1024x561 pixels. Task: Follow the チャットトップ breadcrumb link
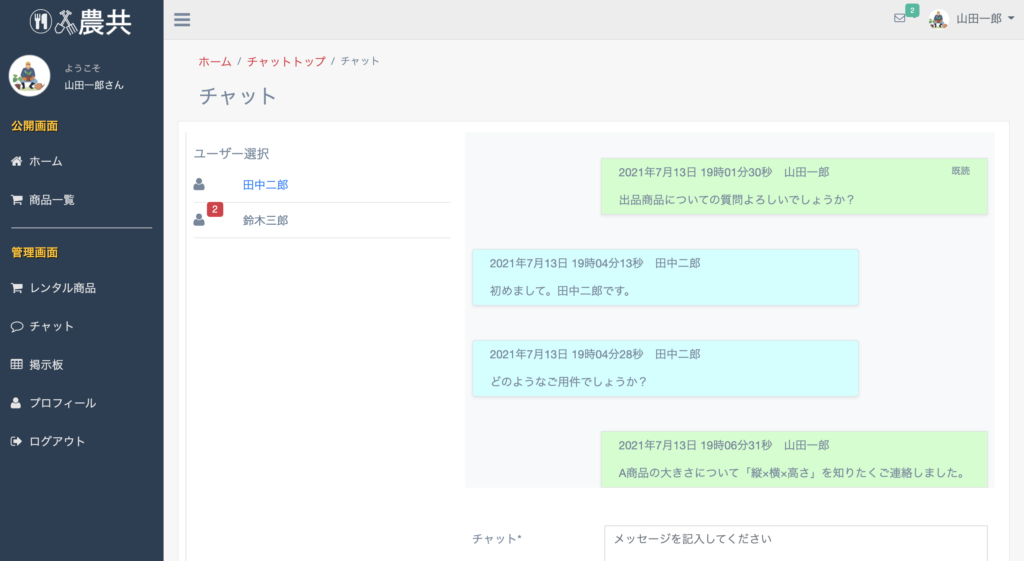click(x=286, y=61)
